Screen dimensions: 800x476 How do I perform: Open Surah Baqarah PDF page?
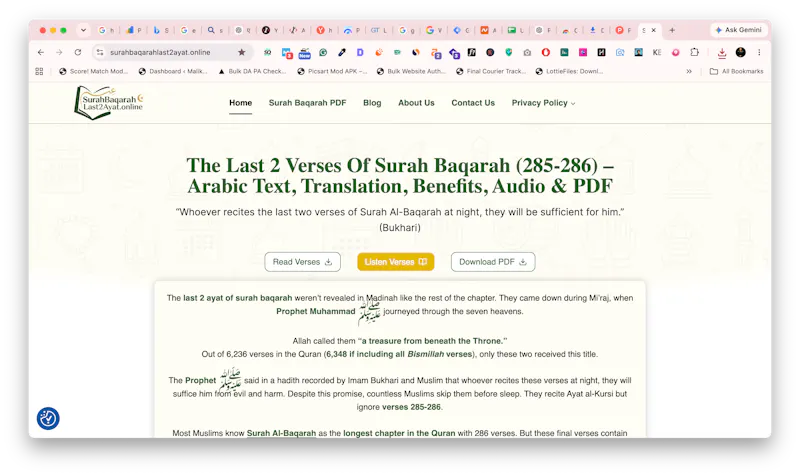[x=308, y=103]
